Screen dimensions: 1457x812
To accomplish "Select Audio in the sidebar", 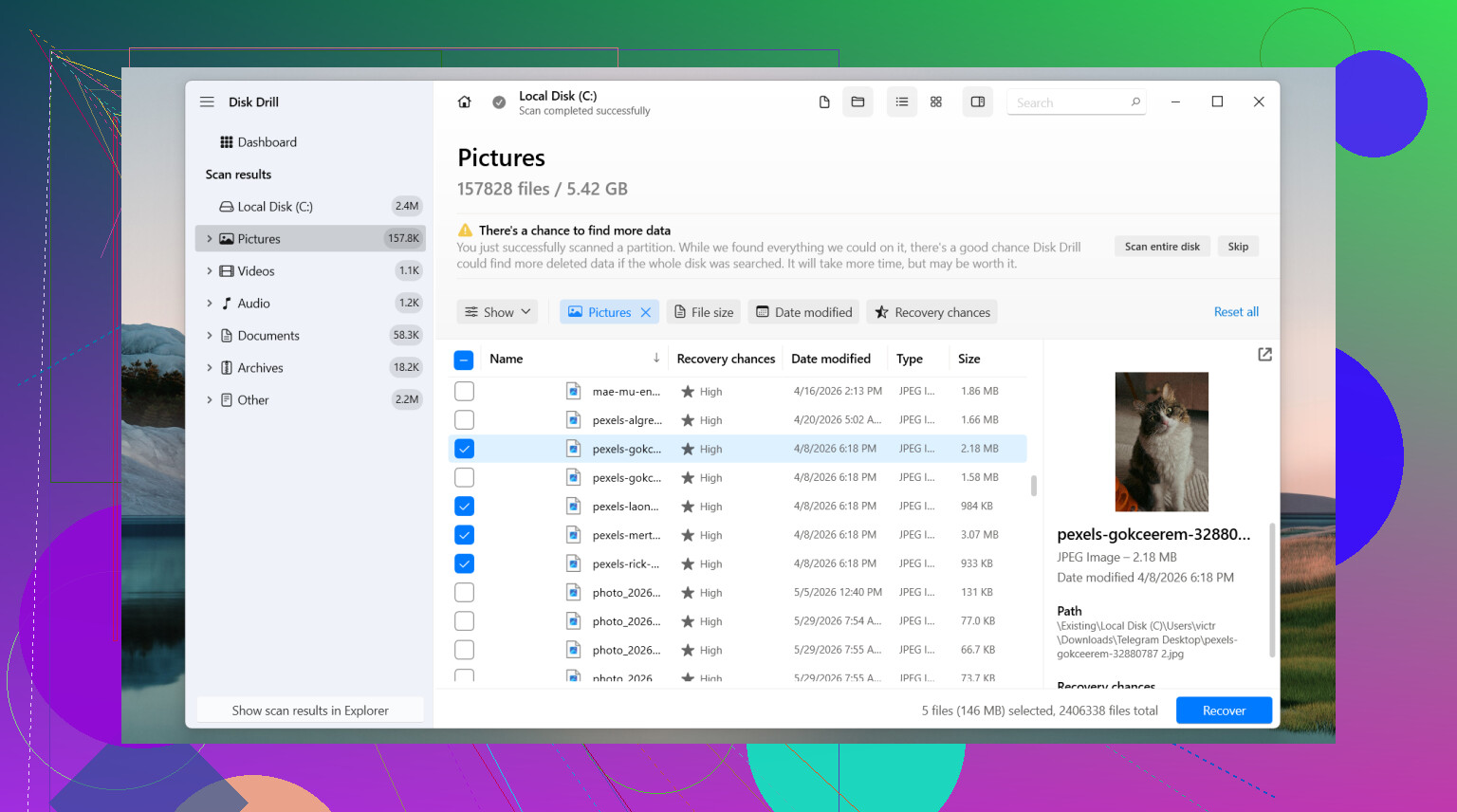I will point(310,304).
